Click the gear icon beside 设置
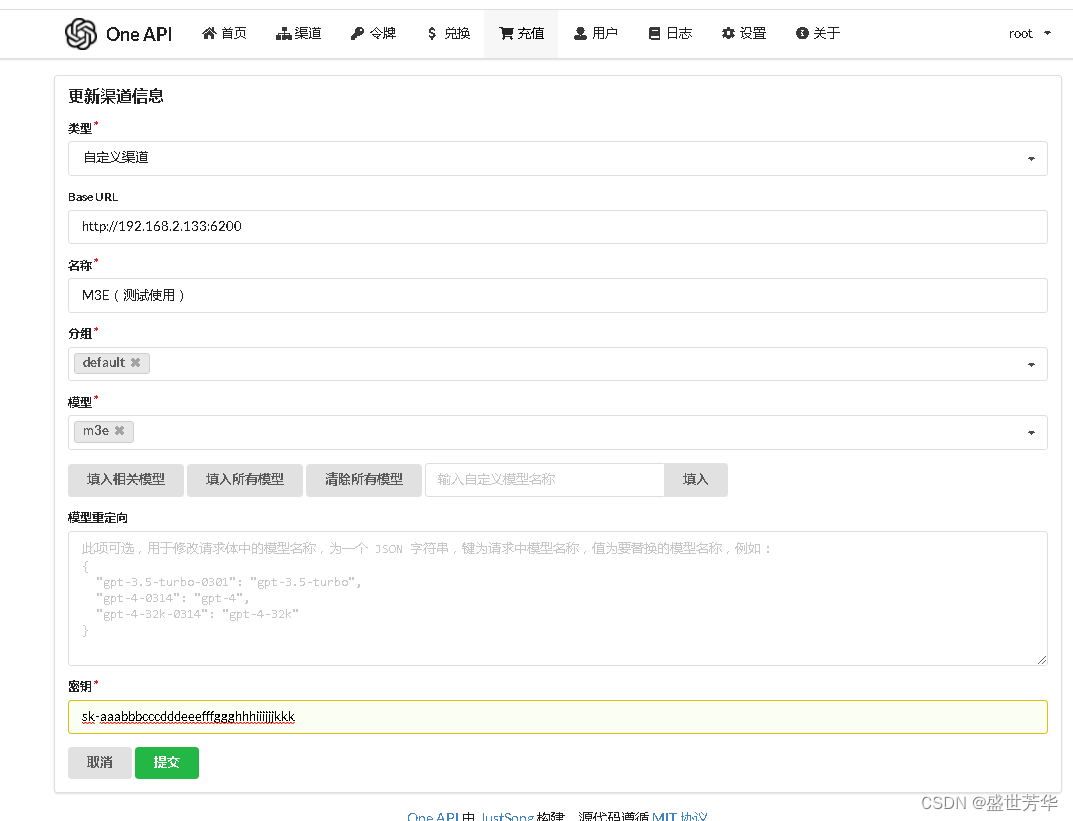Image resolution: width=1073 pixels, height=821 pixels. pos(727,32)
